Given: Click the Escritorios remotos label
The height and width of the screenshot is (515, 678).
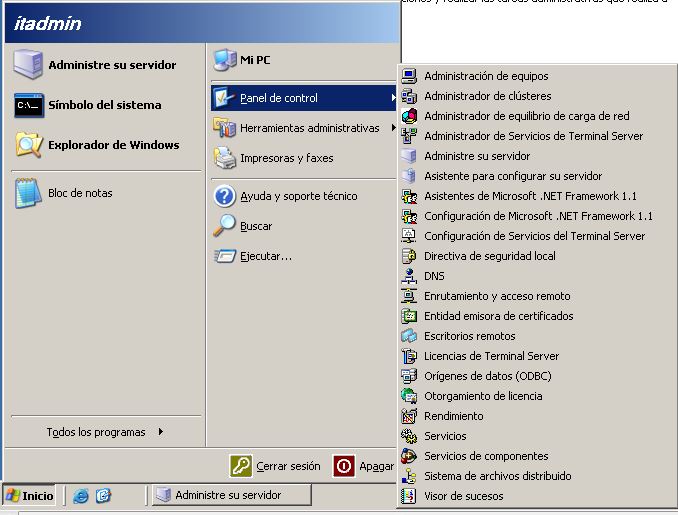Looking at the screenshot, I should coord(470,336).
